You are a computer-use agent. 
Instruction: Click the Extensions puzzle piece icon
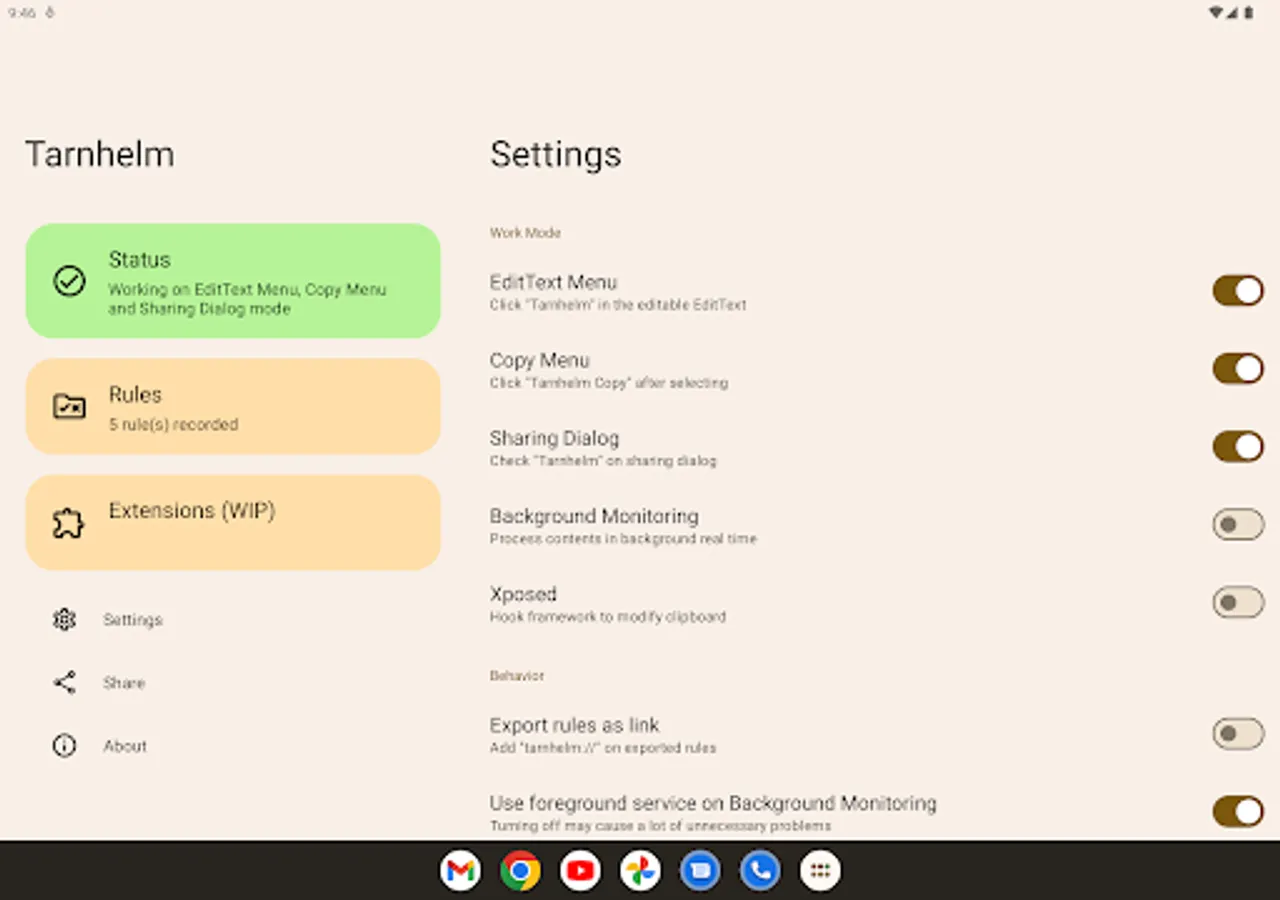(69, 523)
